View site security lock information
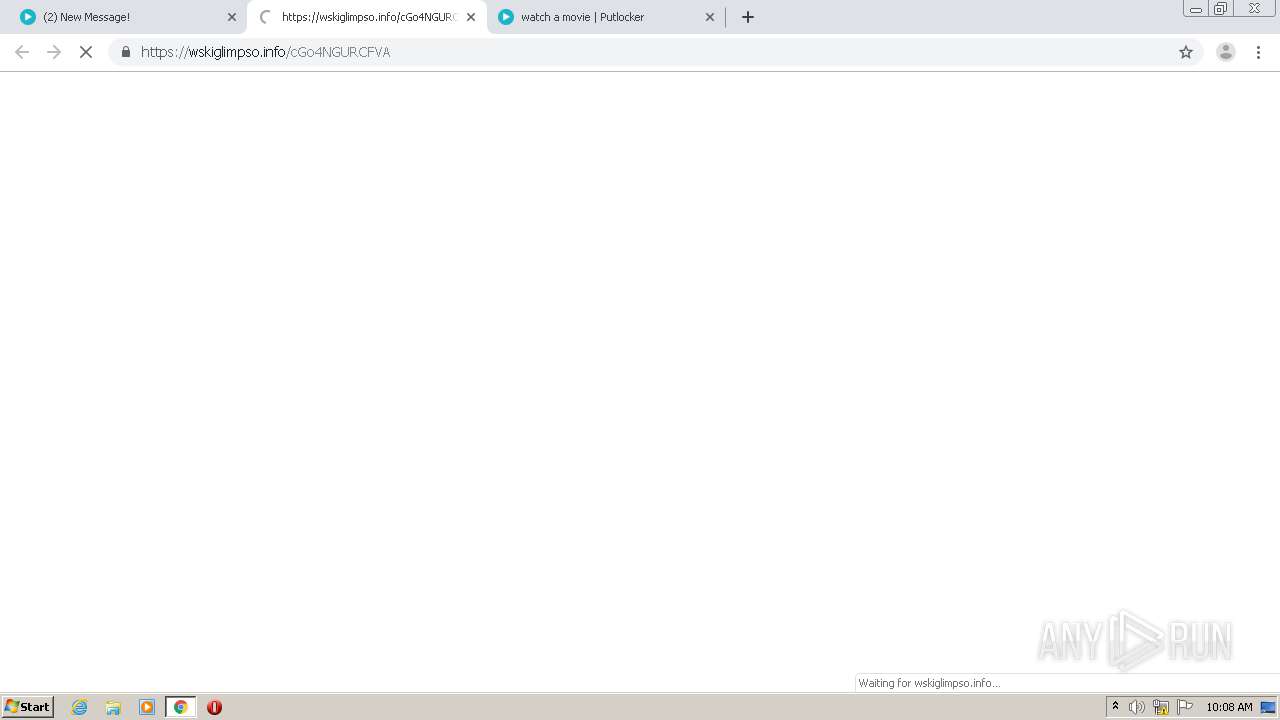The height and width of the screenshot is (720, 1280). click(126, 52)
